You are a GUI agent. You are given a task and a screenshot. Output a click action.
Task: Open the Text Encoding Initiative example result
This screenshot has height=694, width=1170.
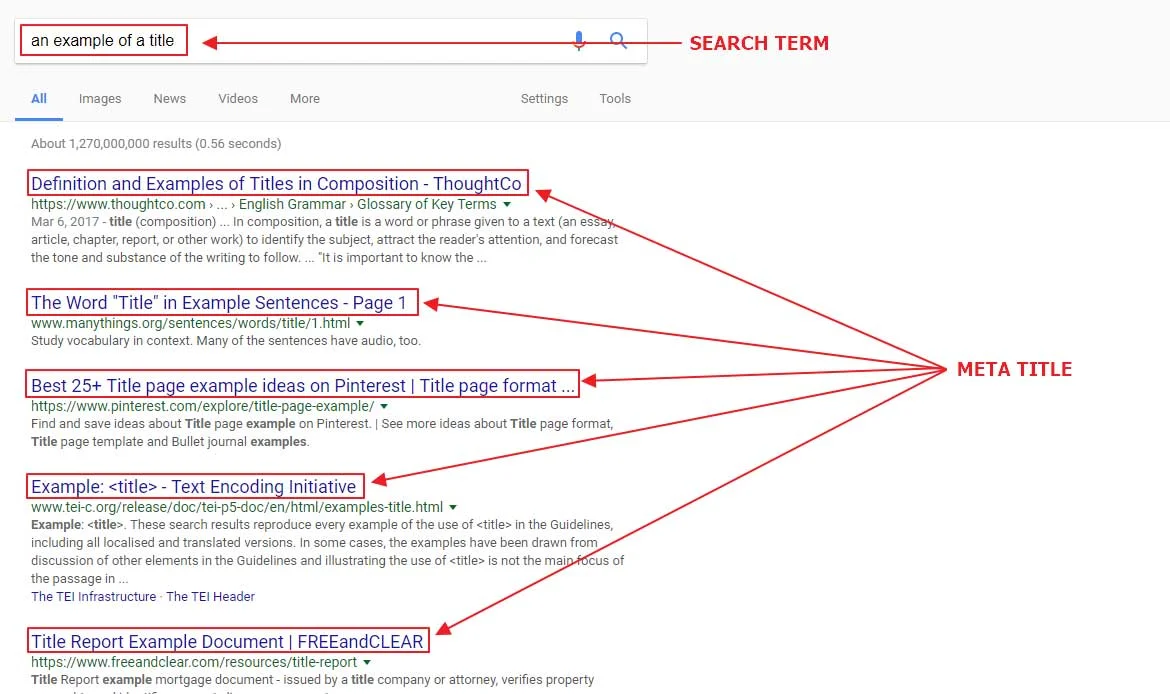click(x=194, y=487)
